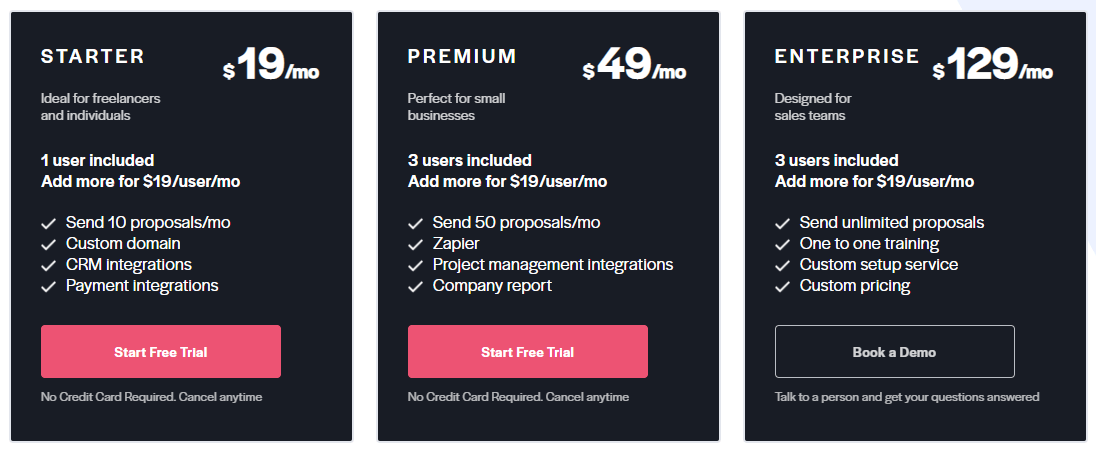
Task: Click checkmark next to Send 10 proposals/mo
Action: point(48,224)
